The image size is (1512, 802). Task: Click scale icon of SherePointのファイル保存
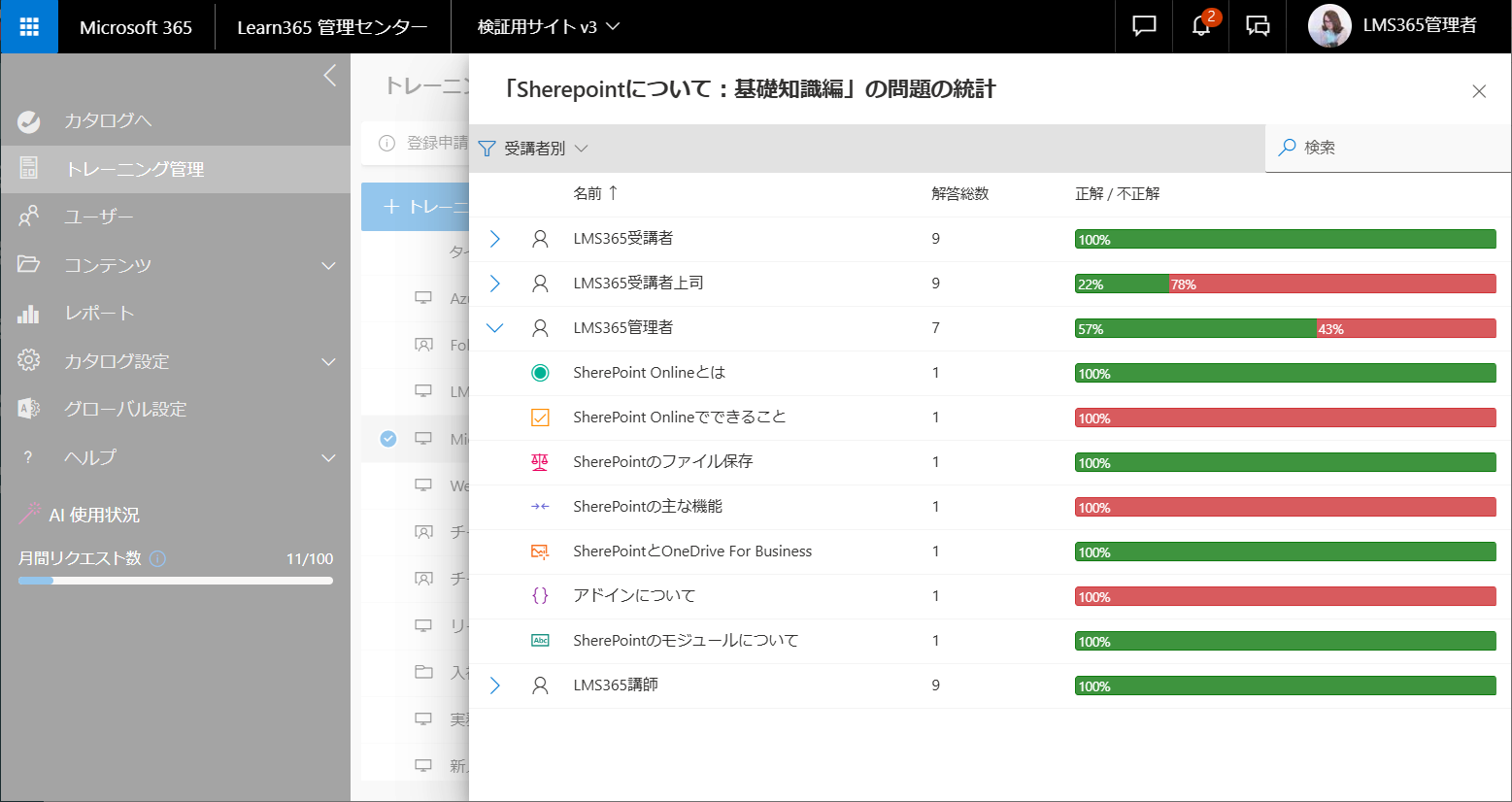(x=541, y=462)
